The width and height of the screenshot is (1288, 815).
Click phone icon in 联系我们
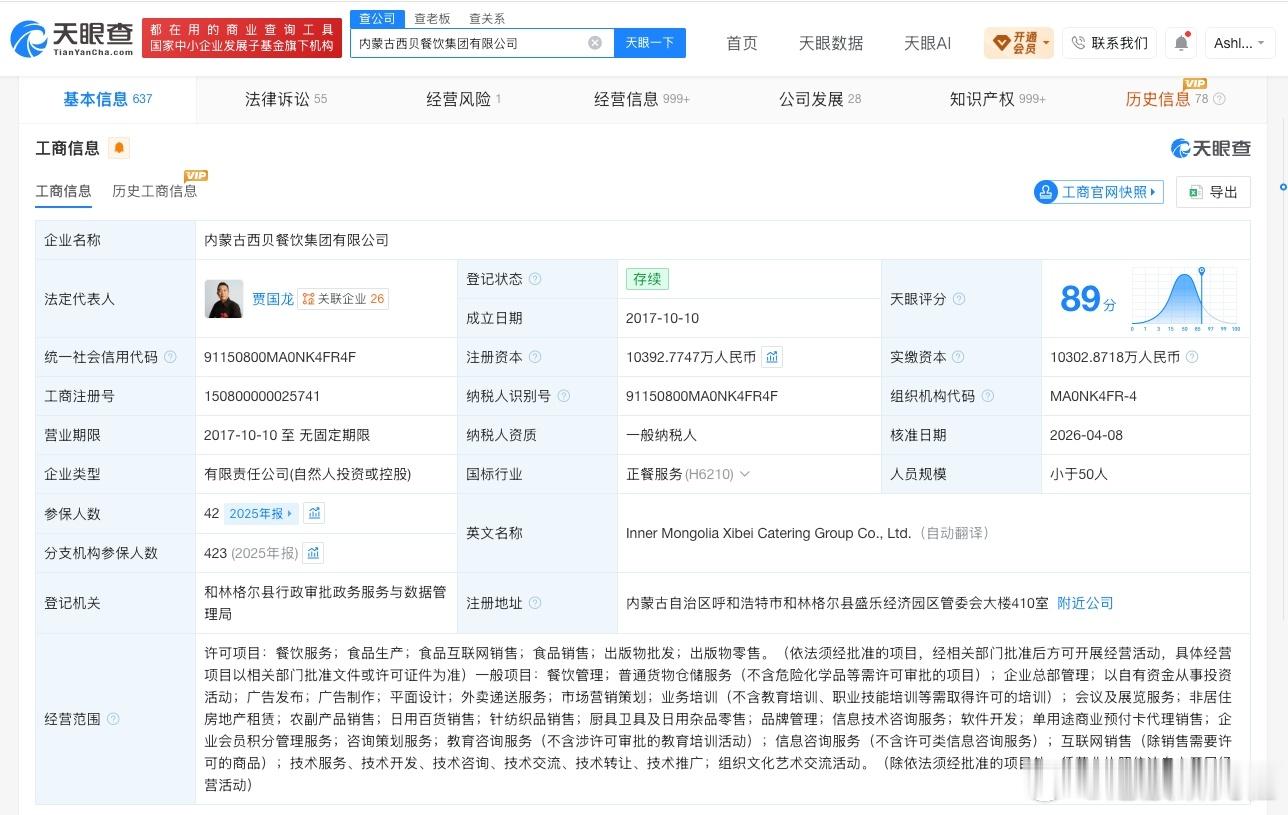point(1078,43)
